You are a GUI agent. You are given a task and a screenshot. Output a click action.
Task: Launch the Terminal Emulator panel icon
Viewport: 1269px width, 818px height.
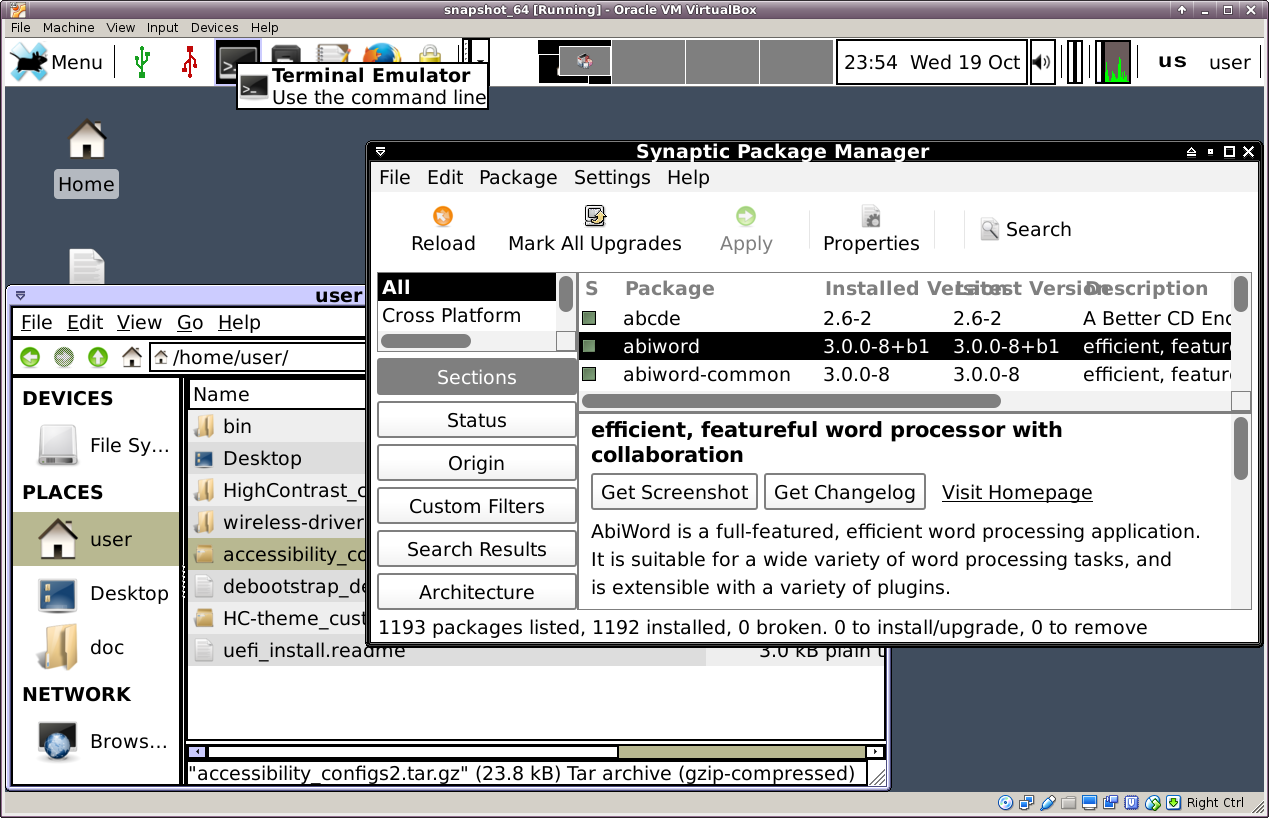coord(238,62)
